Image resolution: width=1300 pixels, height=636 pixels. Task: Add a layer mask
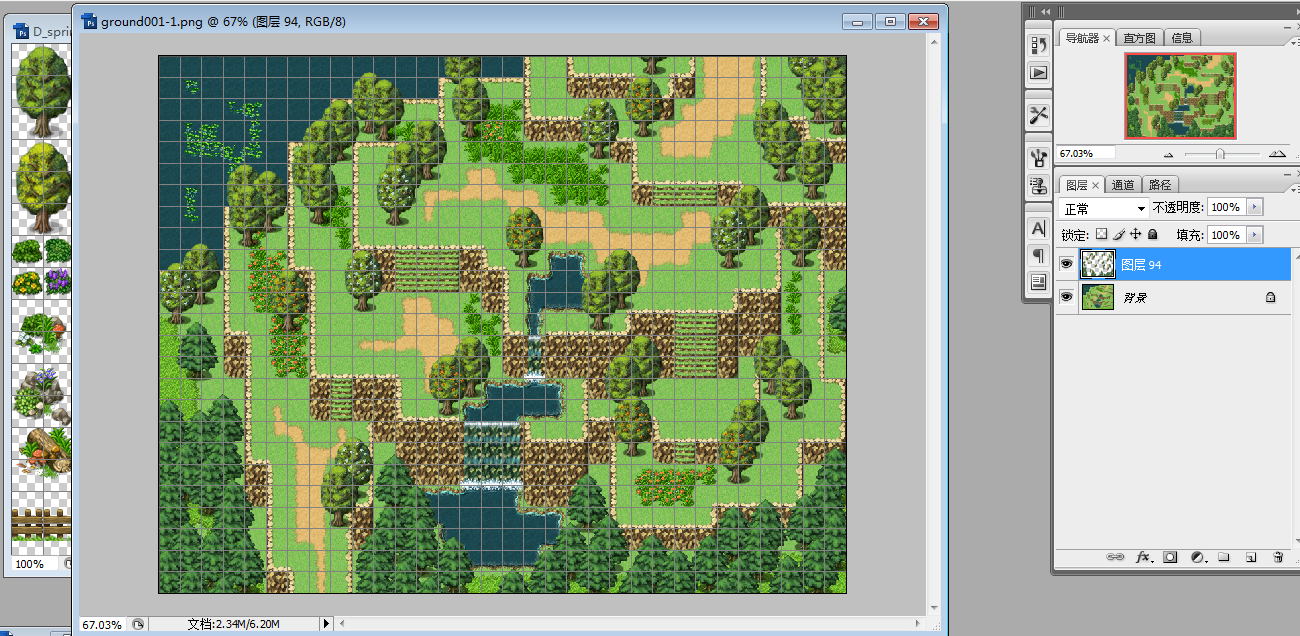pos(1171,557)
